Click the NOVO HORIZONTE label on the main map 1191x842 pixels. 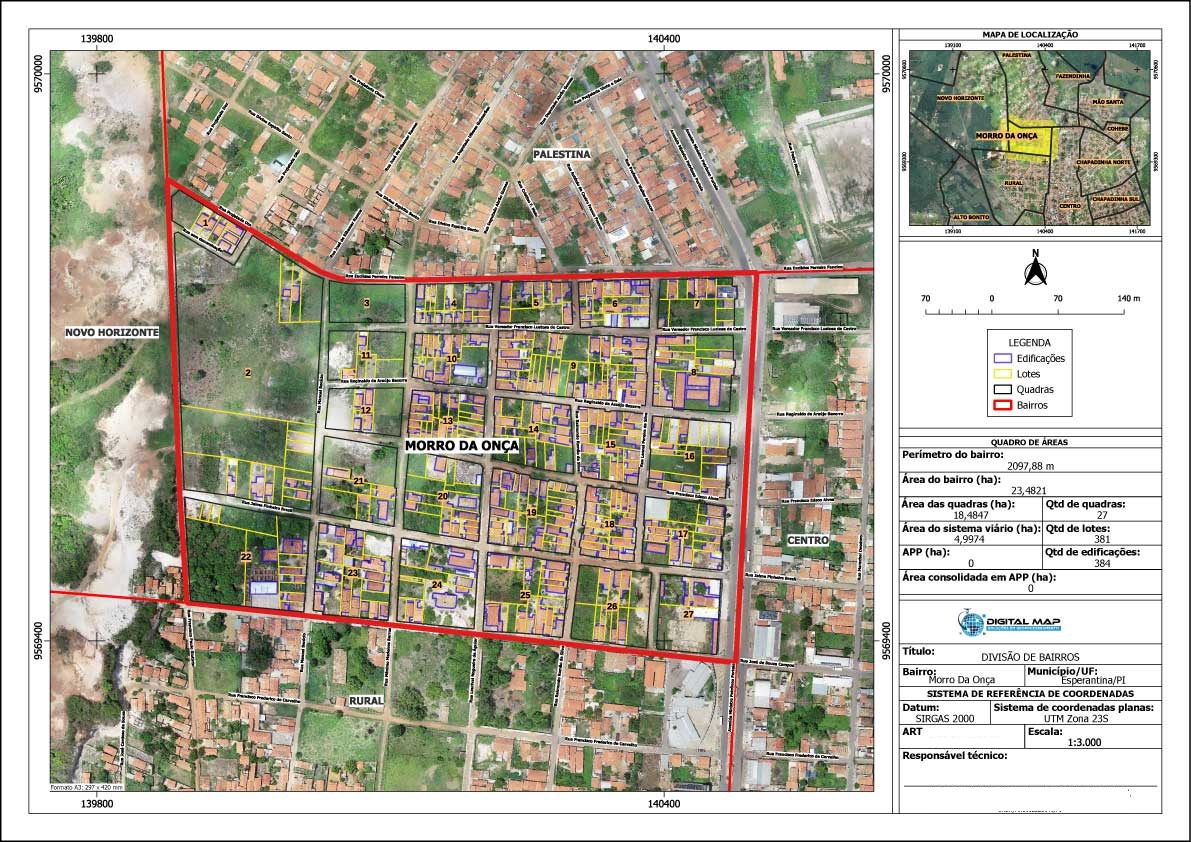(112, 332)
